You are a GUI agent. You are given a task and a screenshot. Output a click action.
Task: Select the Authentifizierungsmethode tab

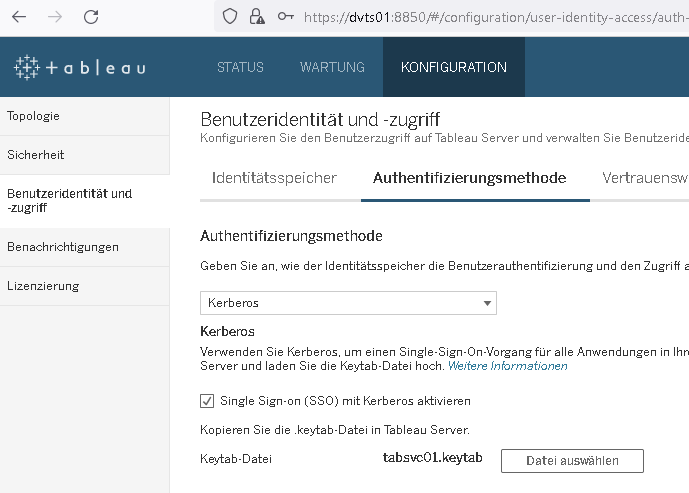pyautogui.click(x=469, y=178)
